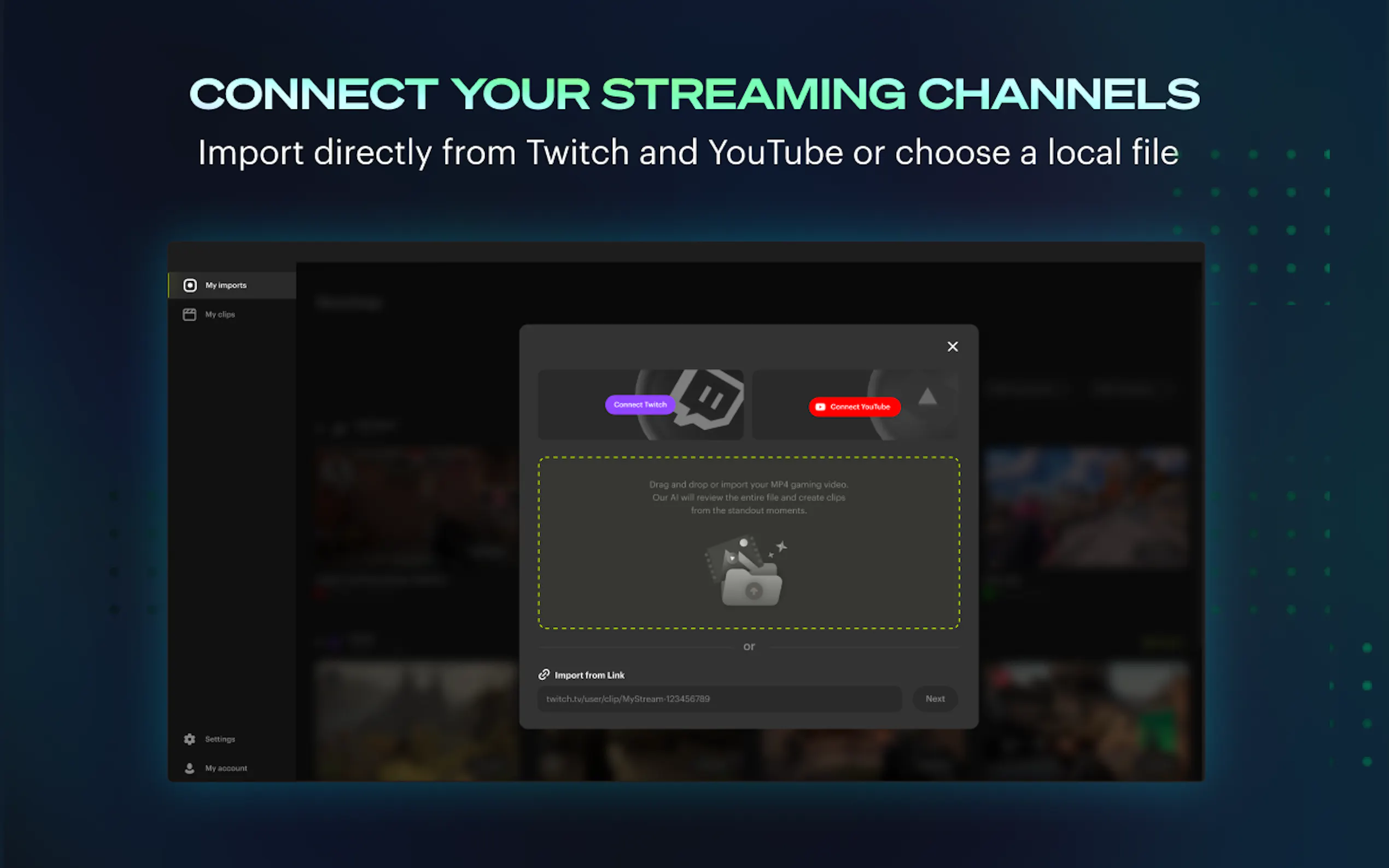
Task: Focus the twitch.tv clip URL input field
Action: [720, 699]
